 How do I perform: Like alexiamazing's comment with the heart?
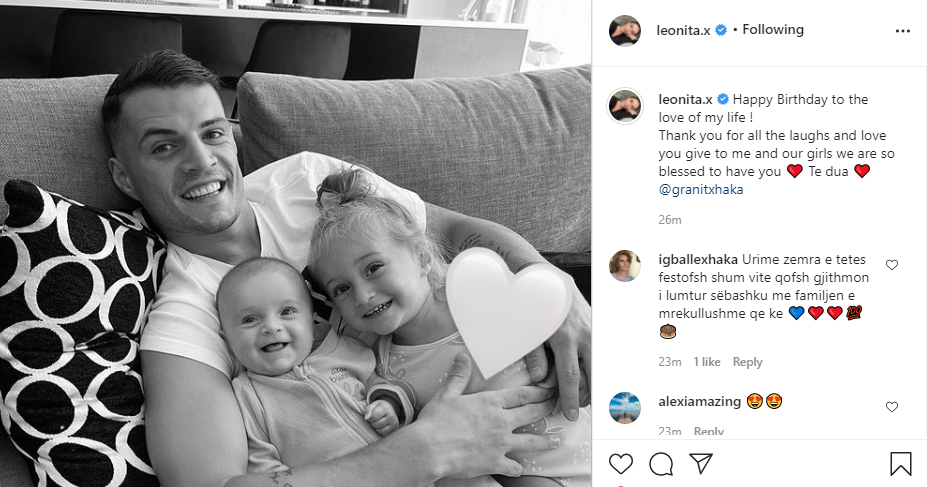click(x=892, y=407)
